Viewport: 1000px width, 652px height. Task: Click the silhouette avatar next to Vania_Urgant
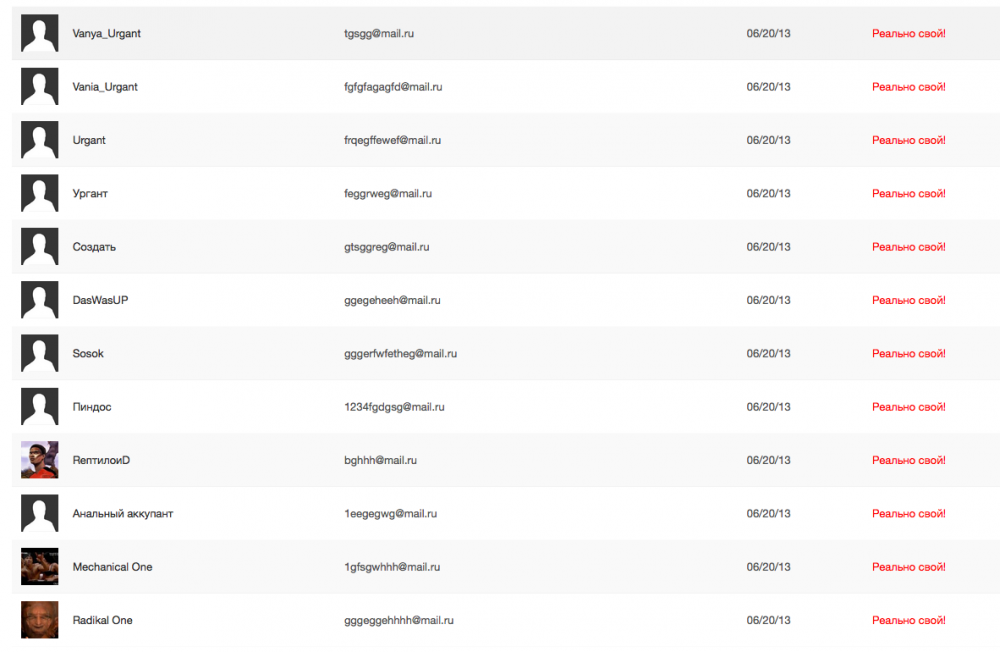[40, 87]
